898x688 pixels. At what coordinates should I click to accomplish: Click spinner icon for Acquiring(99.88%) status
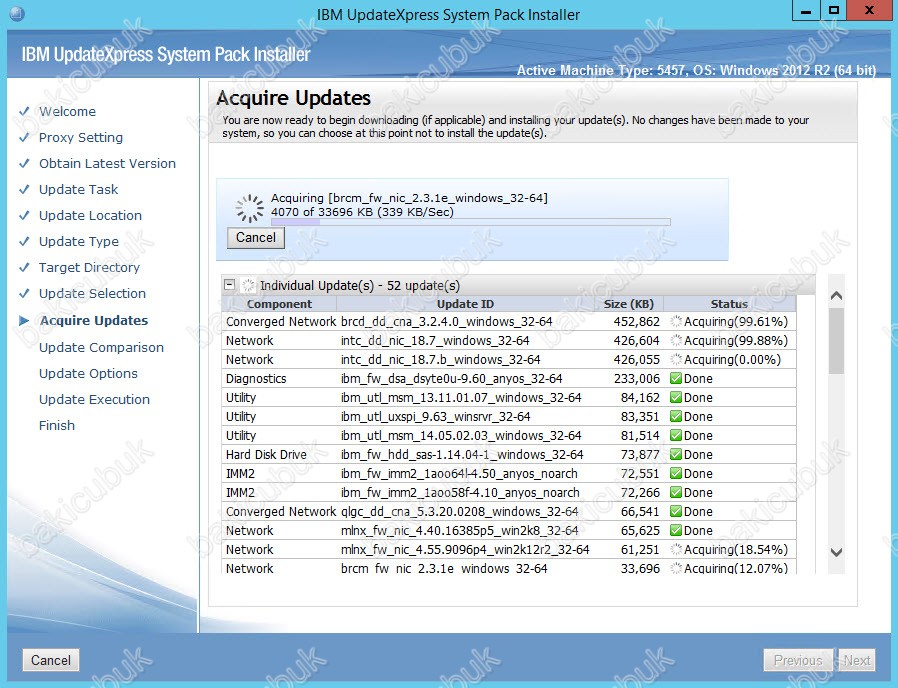(676, 340)
